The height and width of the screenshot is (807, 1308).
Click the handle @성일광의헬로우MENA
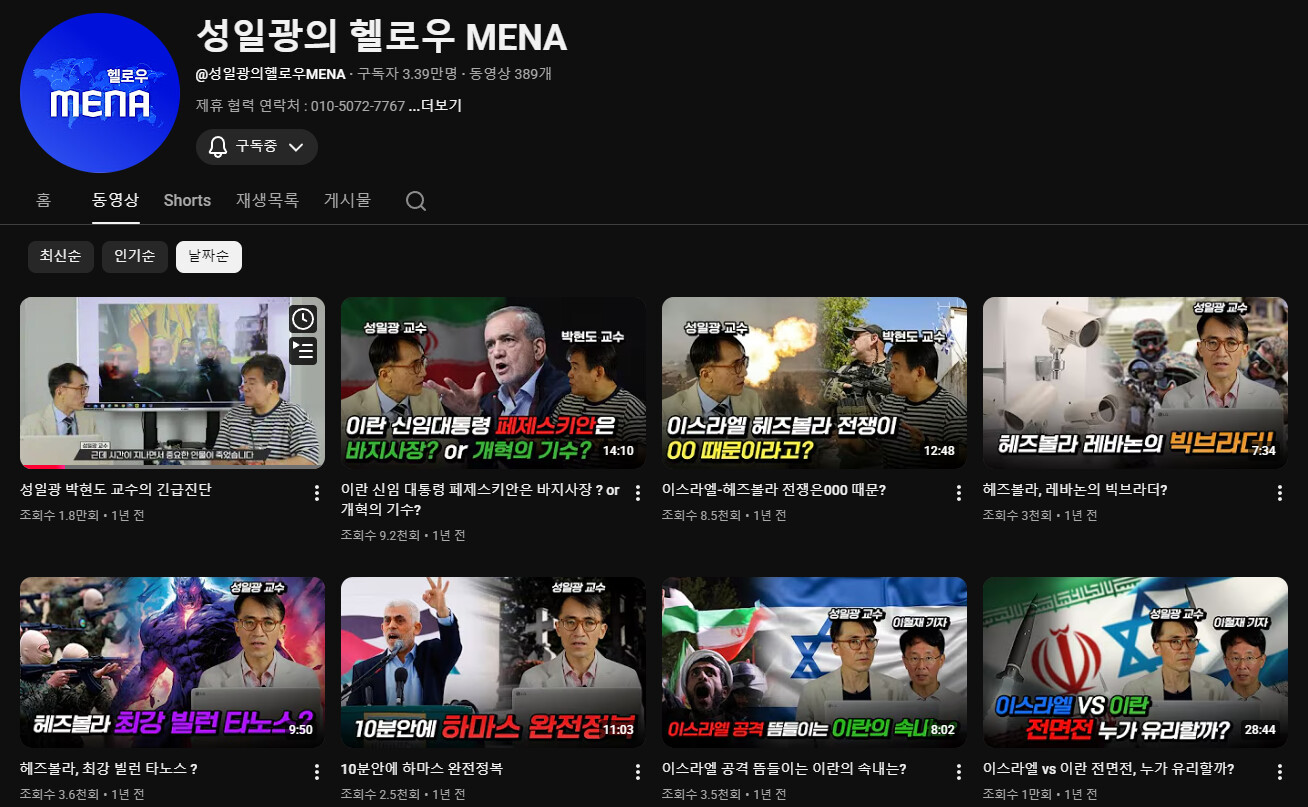coord(271,74)
